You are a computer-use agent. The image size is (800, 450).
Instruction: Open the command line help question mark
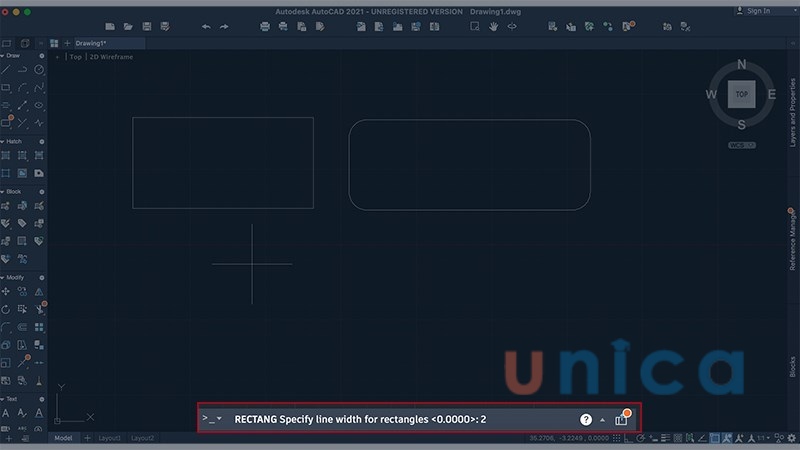tap(586, 419)
